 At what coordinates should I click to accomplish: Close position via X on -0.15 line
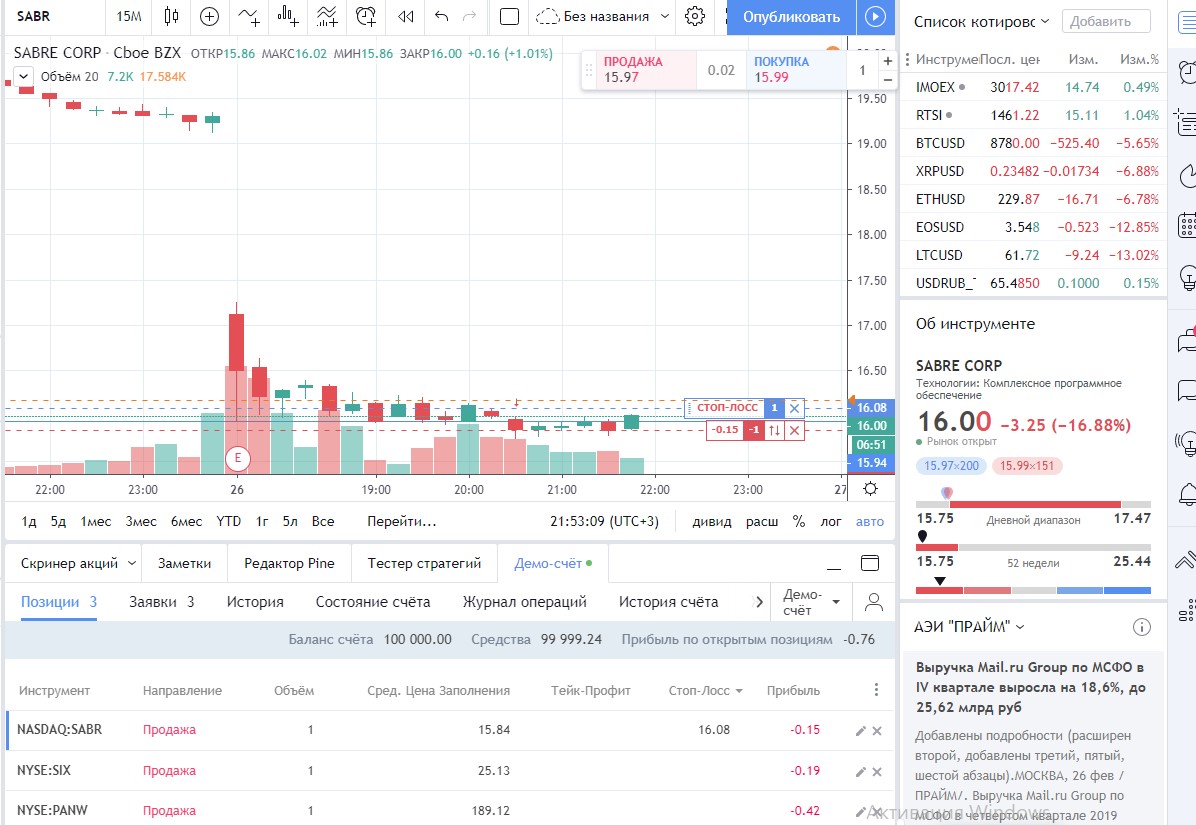click(x=795, y=430)
